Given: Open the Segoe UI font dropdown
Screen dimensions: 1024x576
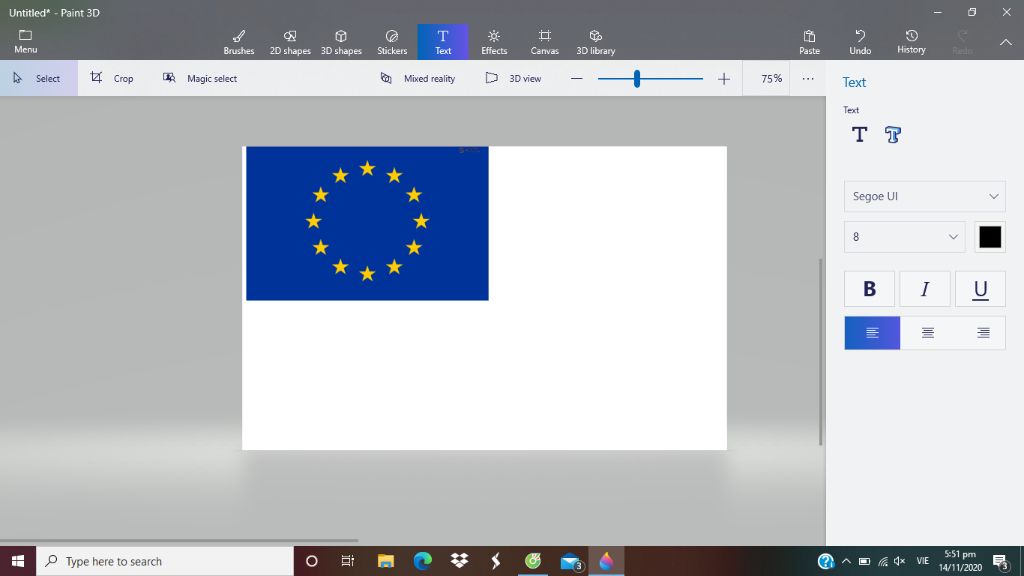Looking at the screenshot, I should point(923,196).
